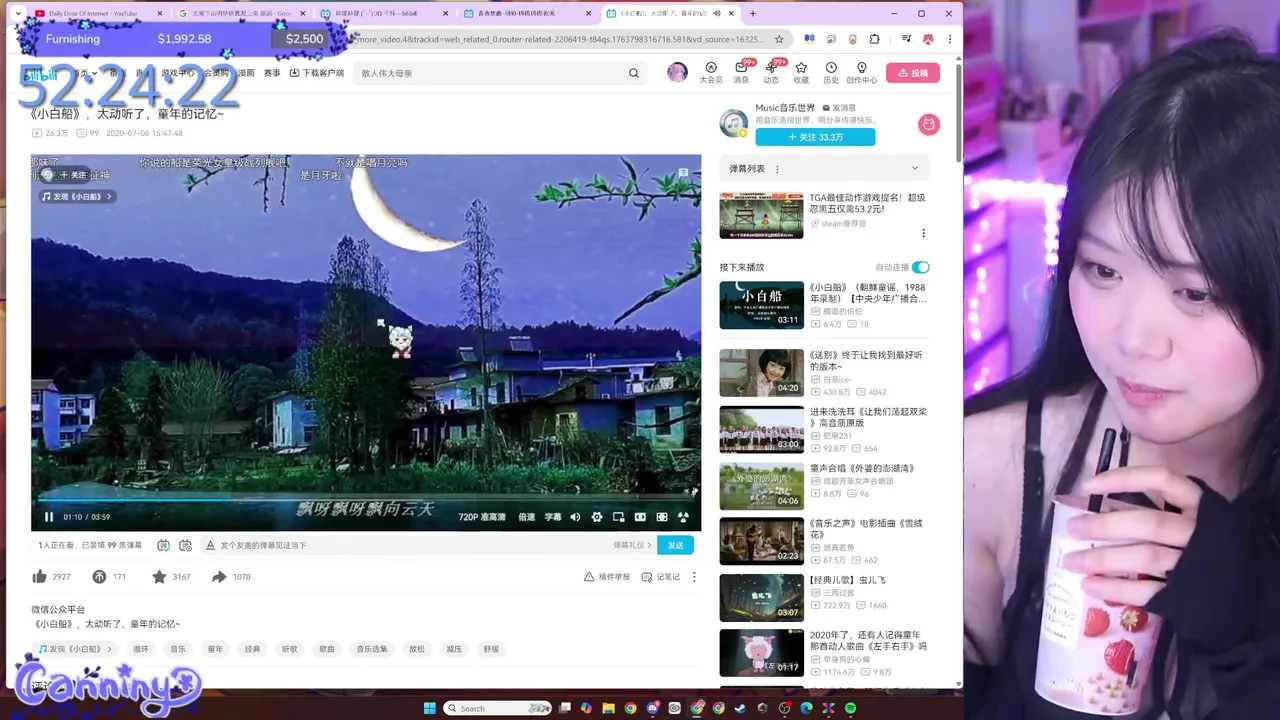Share the video with arrow icon
This screenshot has width=1280, height=720.
tap(219, 577)
